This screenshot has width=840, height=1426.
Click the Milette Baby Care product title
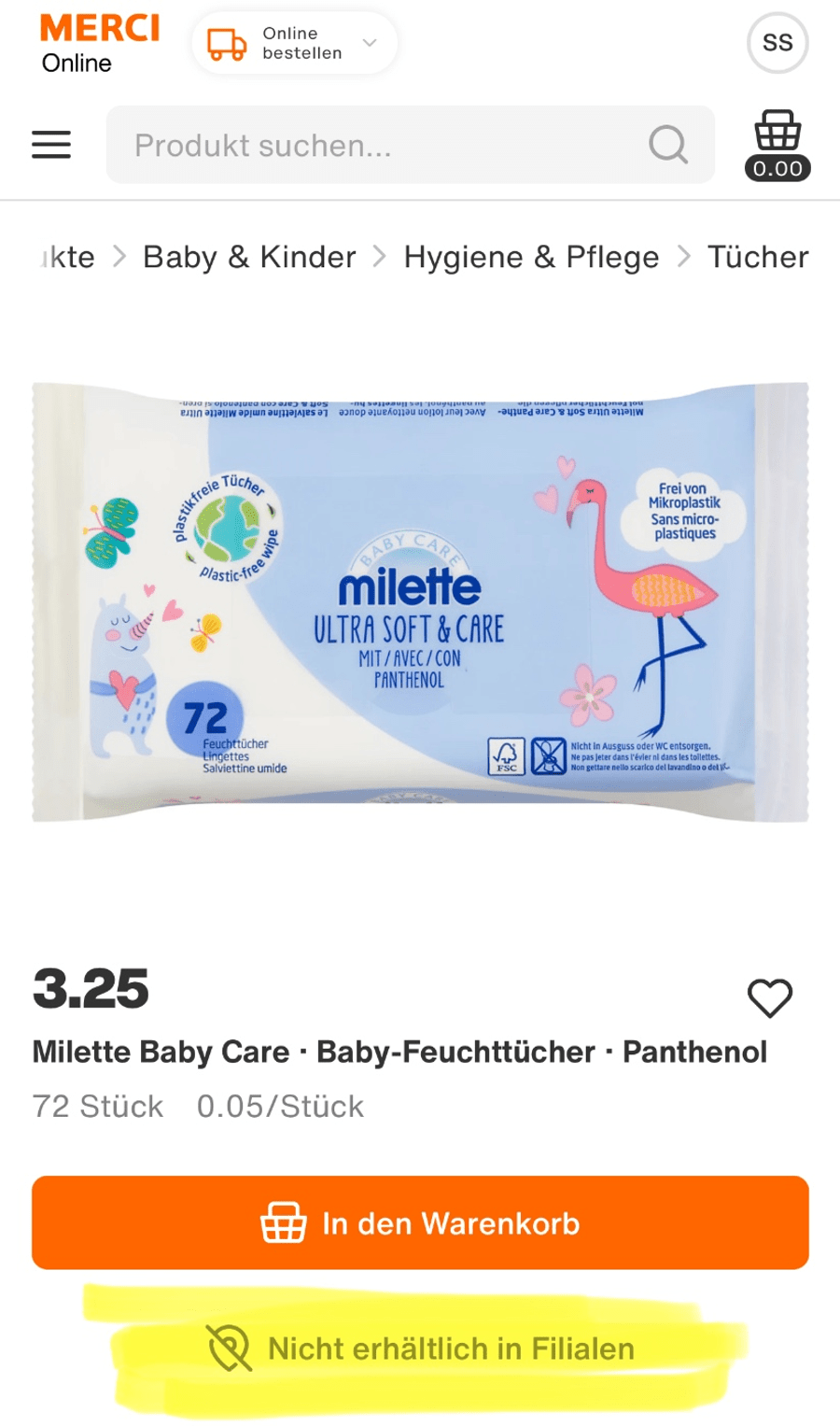[x=399, y=1052]
